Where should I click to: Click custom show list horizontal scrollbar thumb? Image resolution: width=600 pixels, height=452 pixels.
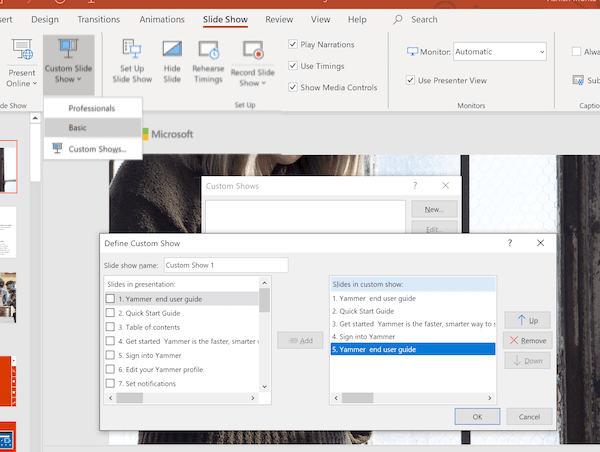click(x=357, y=398)
